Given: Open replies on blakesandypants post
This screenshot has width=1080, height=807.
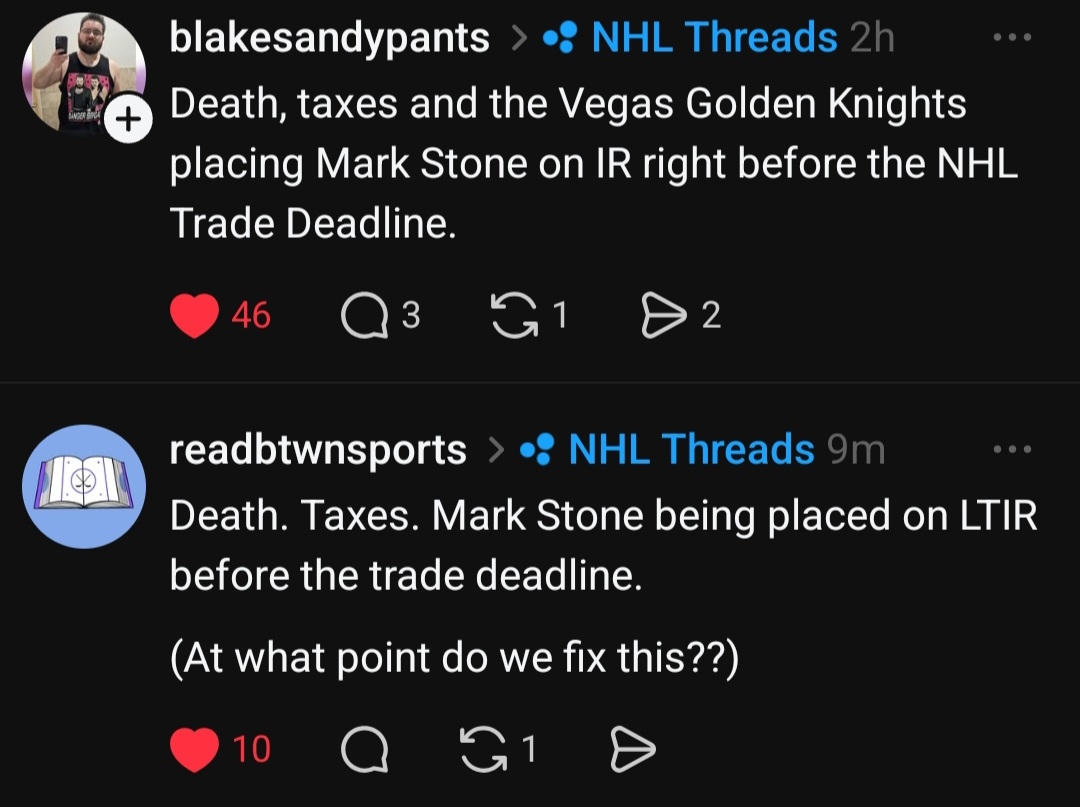Looking at the screenshot, I should 357,317.
